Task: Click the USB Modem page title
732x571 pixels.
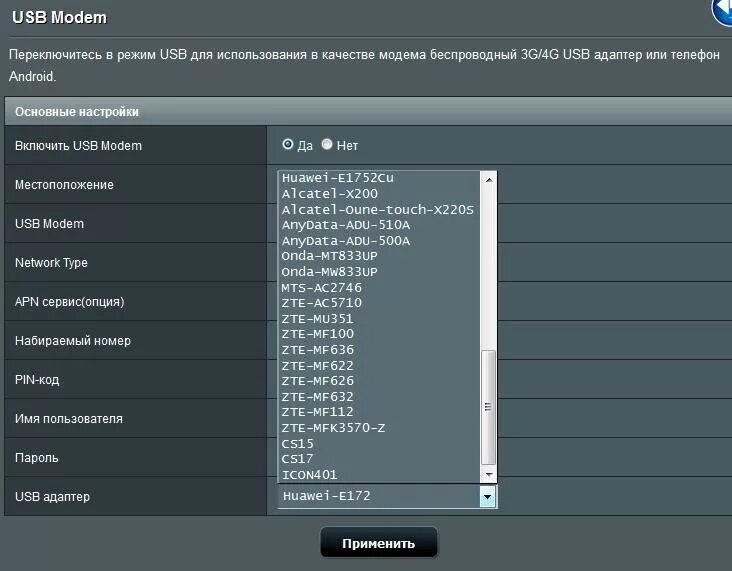Action: pyautogui.click(x=59, y=17)
